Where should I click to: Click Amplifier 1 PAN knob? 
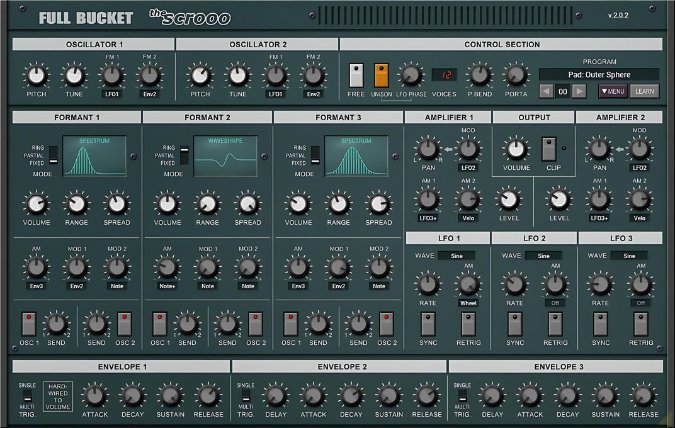click(x=428, y=149)
